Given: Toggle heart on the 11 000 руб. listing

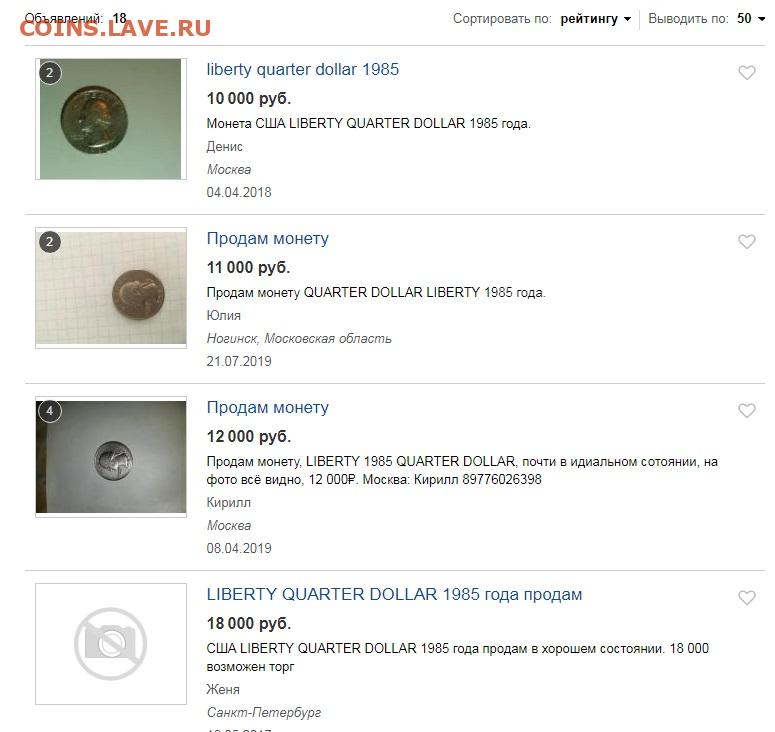Looking at the screenshot, I should 747,242.
